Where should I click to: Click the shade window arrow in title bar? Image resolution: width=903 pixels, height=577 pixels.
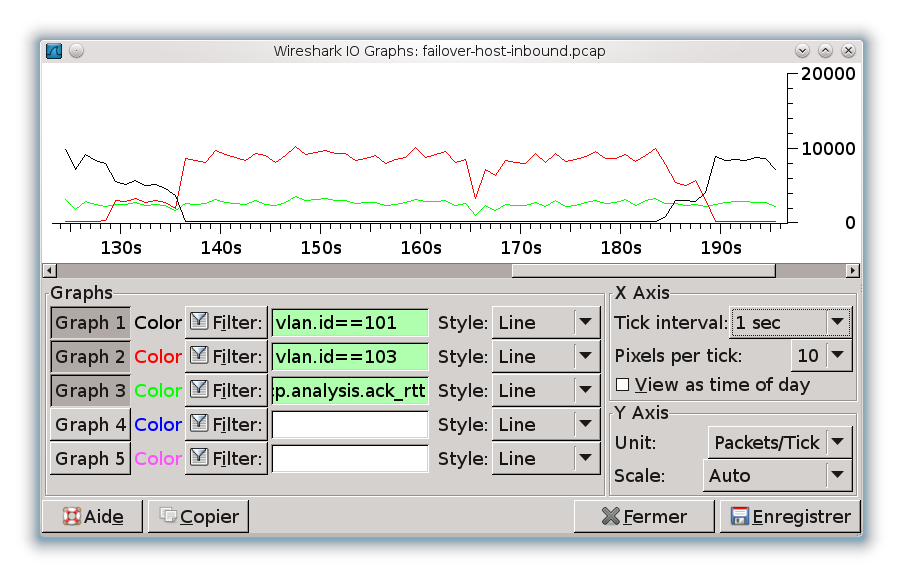coord(802,51)
